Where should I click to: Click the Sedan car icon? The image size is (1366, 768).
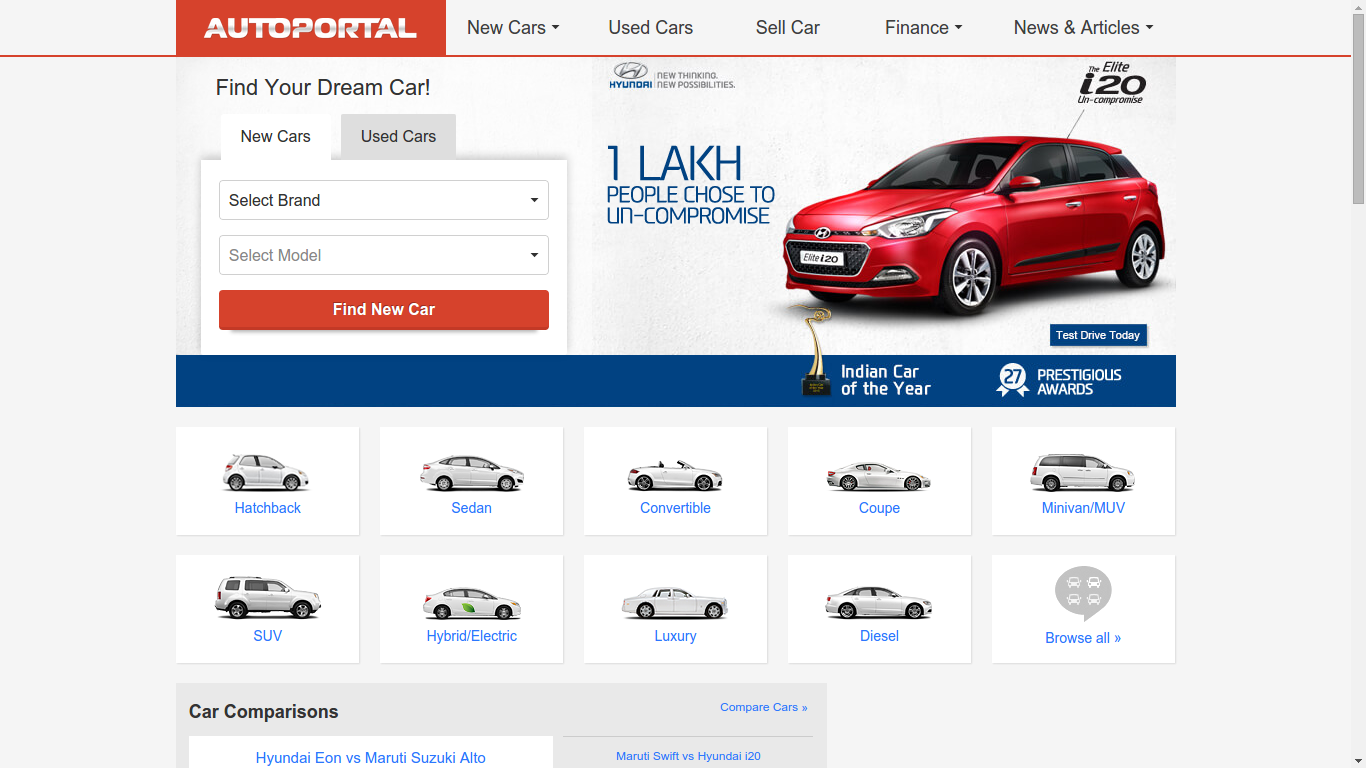pyautogui.click(x=471, y=473)
